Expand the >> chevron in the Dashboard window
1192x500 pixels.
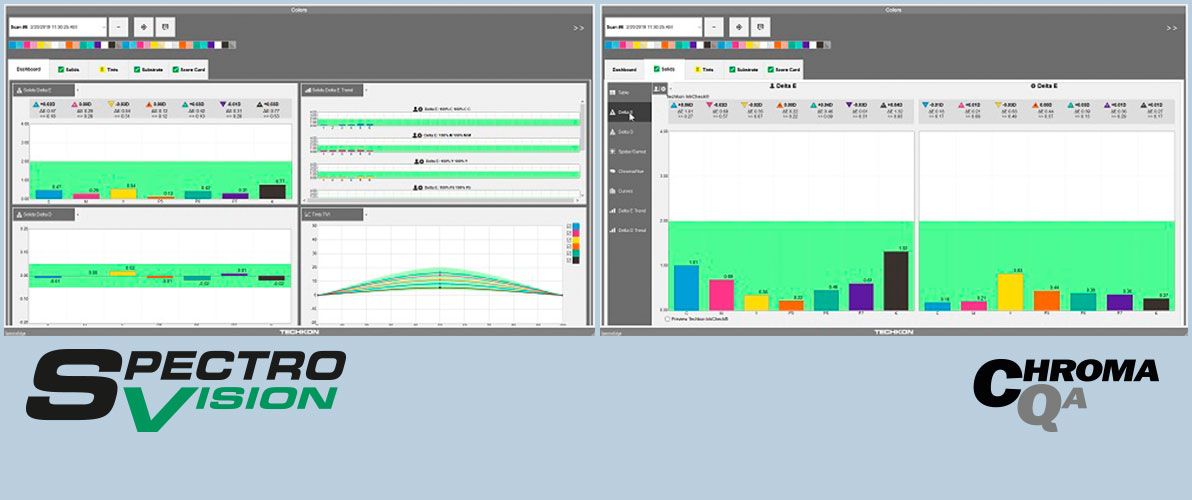578,27
